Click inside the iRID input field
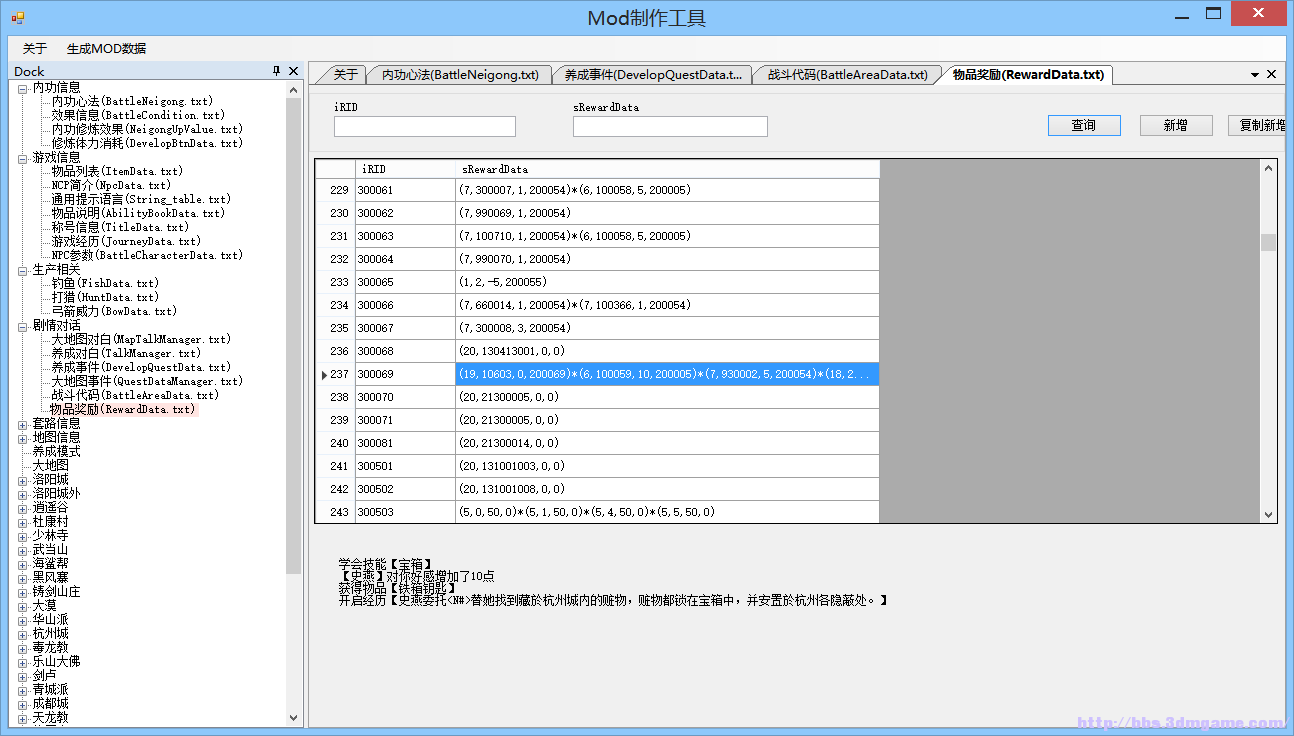The image size is (1294, 736). click(x=425, y=126)
